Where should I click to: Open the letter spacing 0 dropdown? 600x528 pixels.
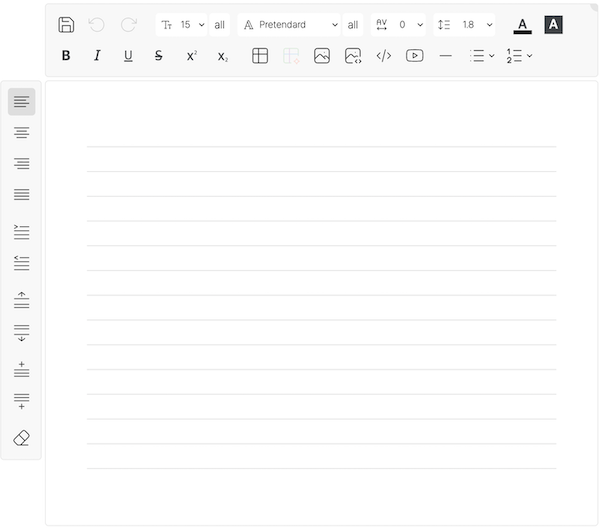[398, 25]
